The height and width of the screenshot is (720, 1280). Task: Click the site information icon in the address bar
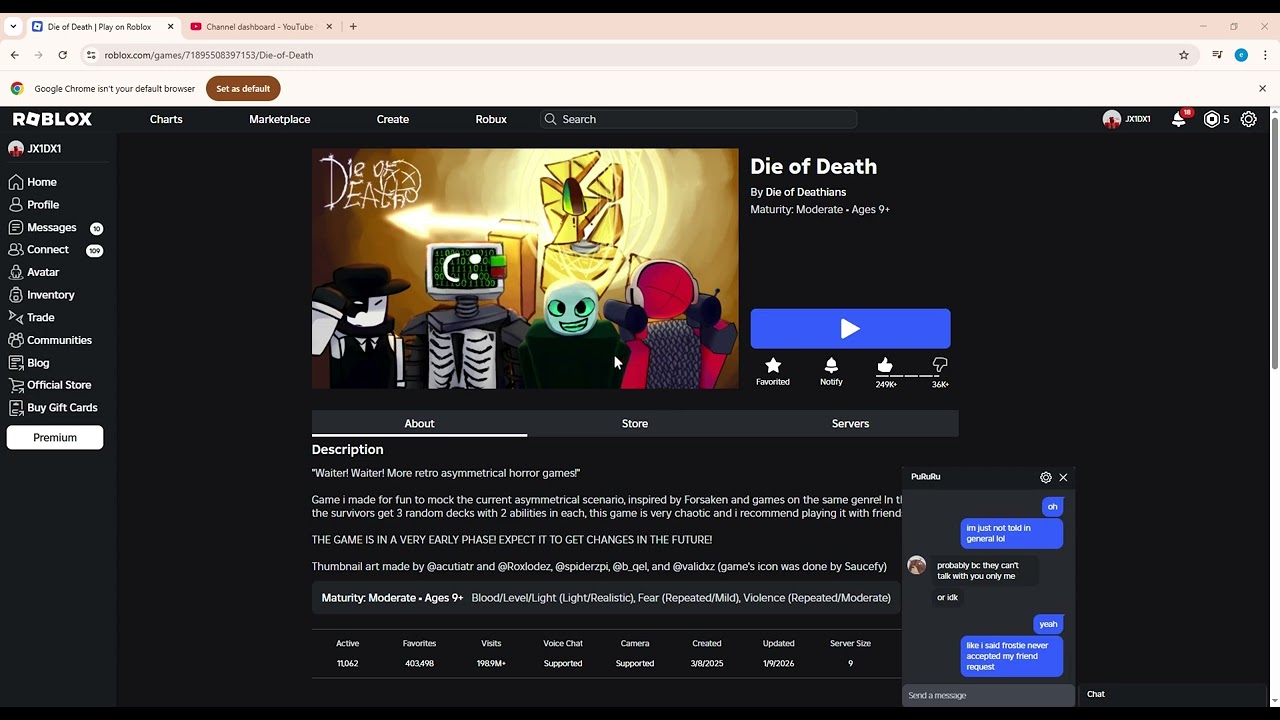[91, 55]
